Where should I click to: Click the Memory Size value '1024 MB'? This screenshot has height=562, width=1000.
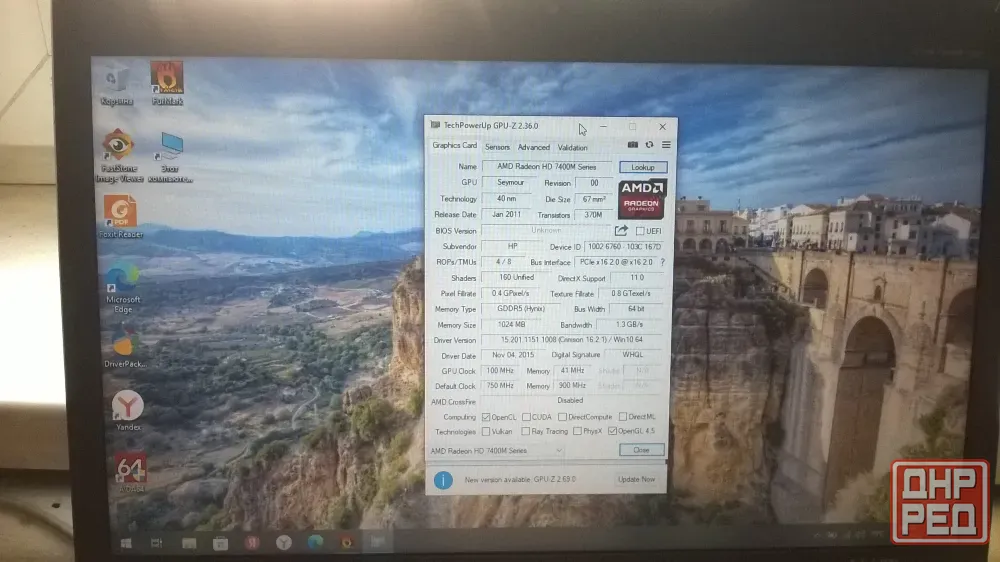pyautogui.click(x=512, y=325)
